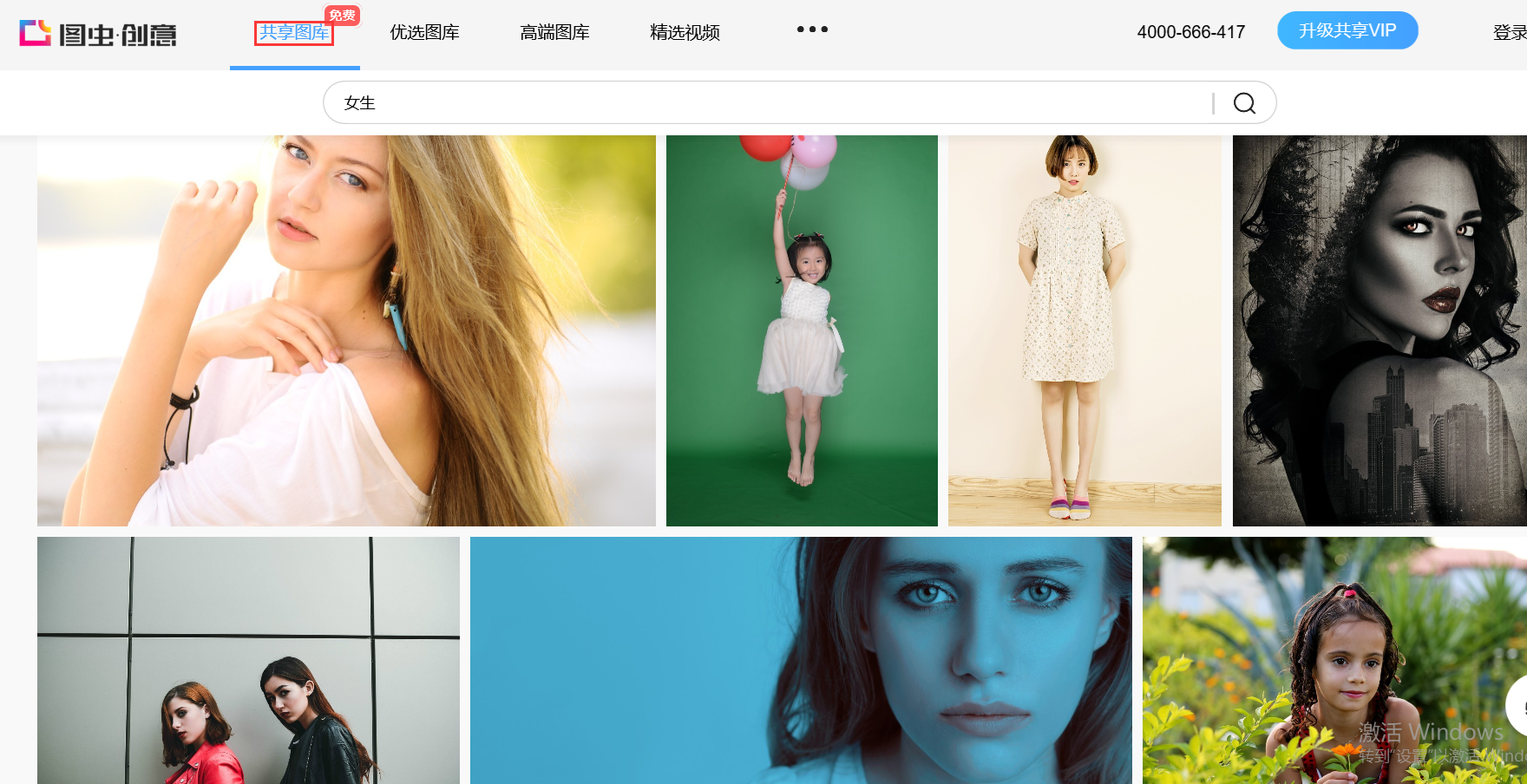Image resolution: width=1527 pixels, height=784 pixels.
Task: Click the 升级共享VIP button
Action: (1347, 30)
